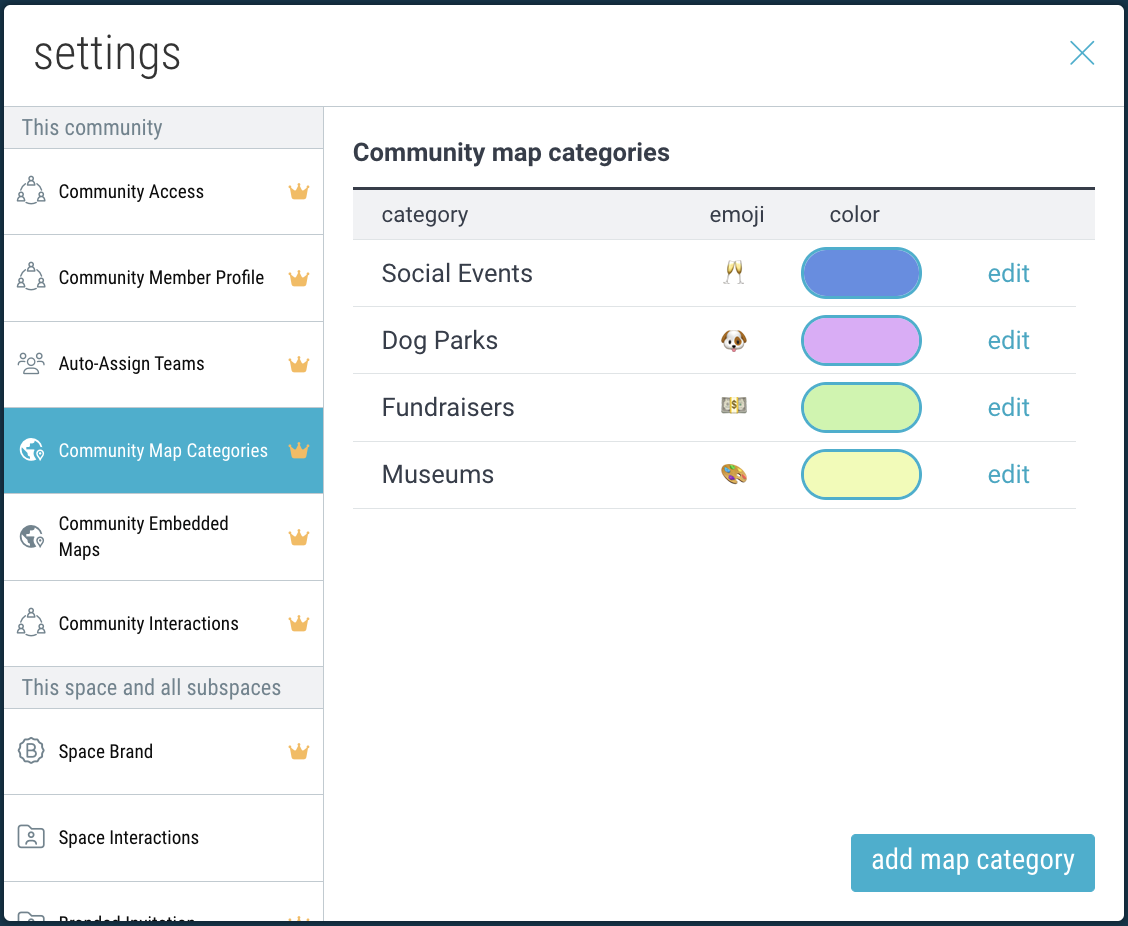Screen dimensions: 1128x926
Task: Click the Auto-Assign Teams people icon
Action: point(32,364)
